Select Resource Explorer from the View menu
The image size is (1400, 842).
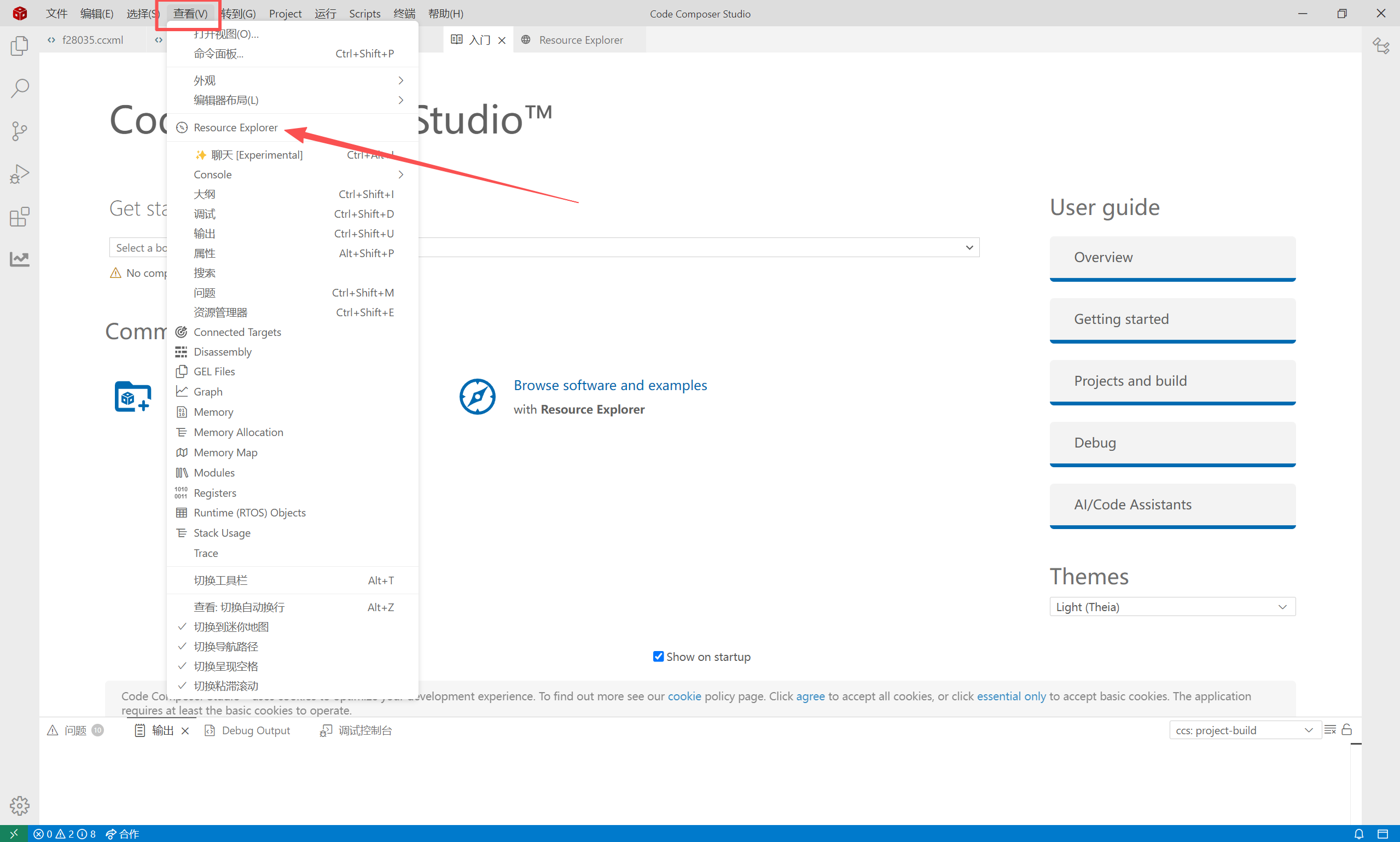pyautogui.click(x=235, y=127)
